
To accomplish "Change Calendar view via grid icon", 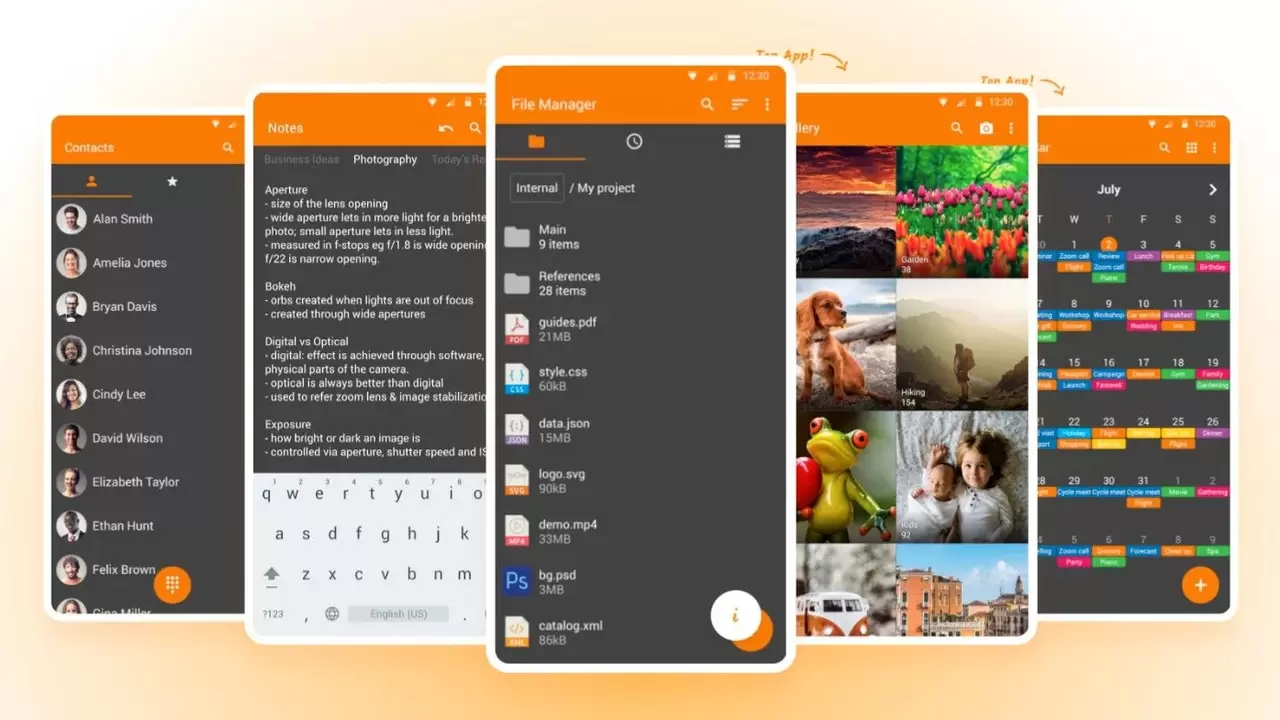I will (x=1192, y=148).
